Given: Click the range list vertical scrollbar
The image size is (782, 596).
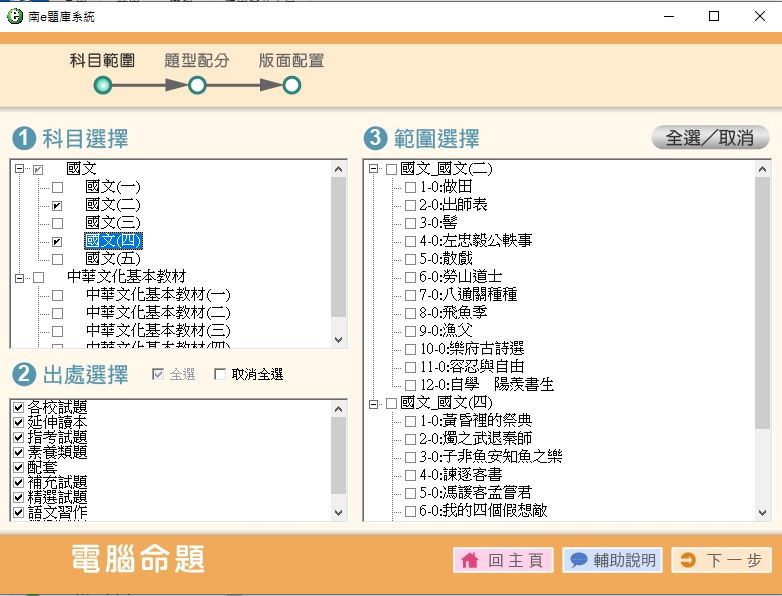Looking at the screenshot, I should click(763, 300).
